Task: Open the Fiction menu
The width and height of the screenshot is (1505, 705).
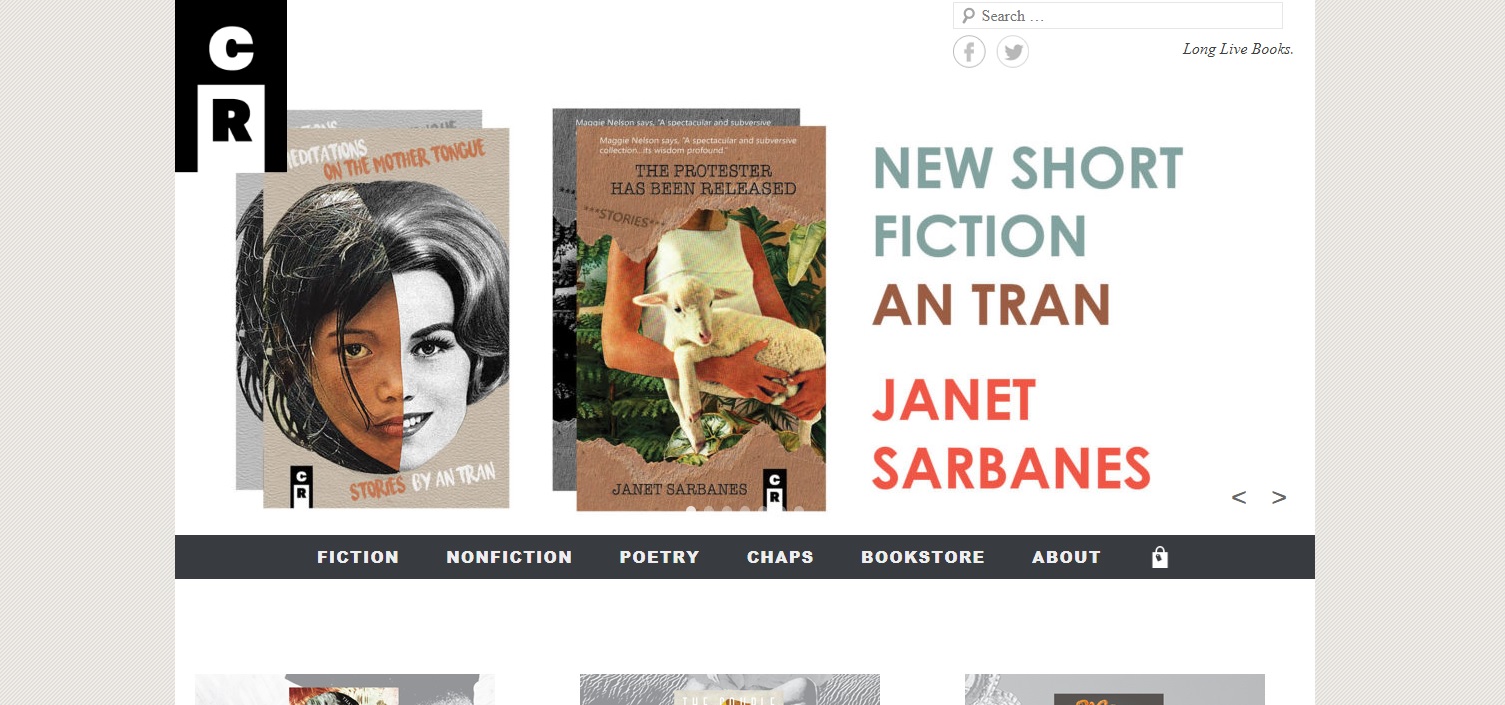Action: coord(358,557)
